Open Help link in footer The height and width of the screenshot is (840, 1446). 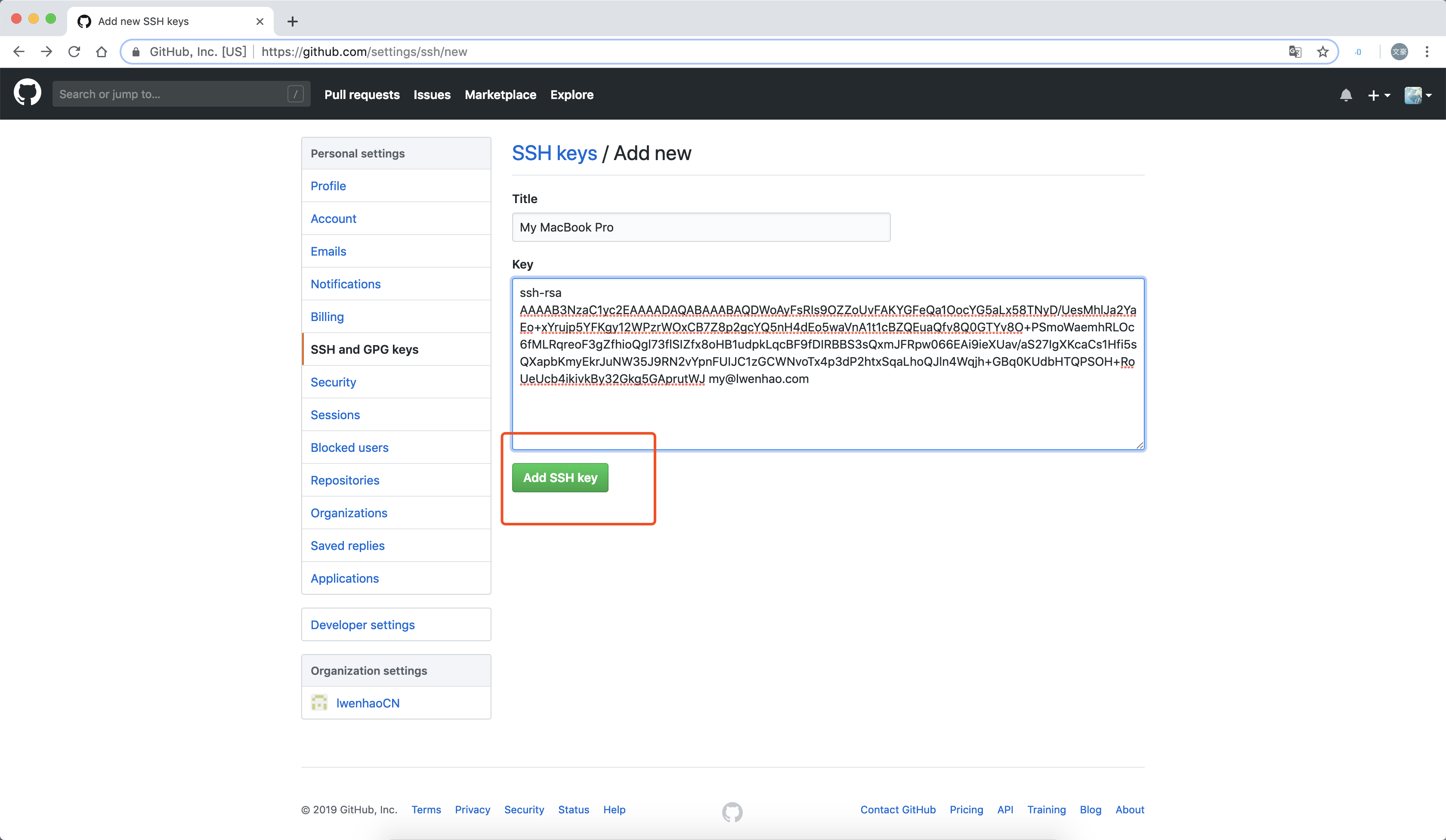(x=614, y=809)
